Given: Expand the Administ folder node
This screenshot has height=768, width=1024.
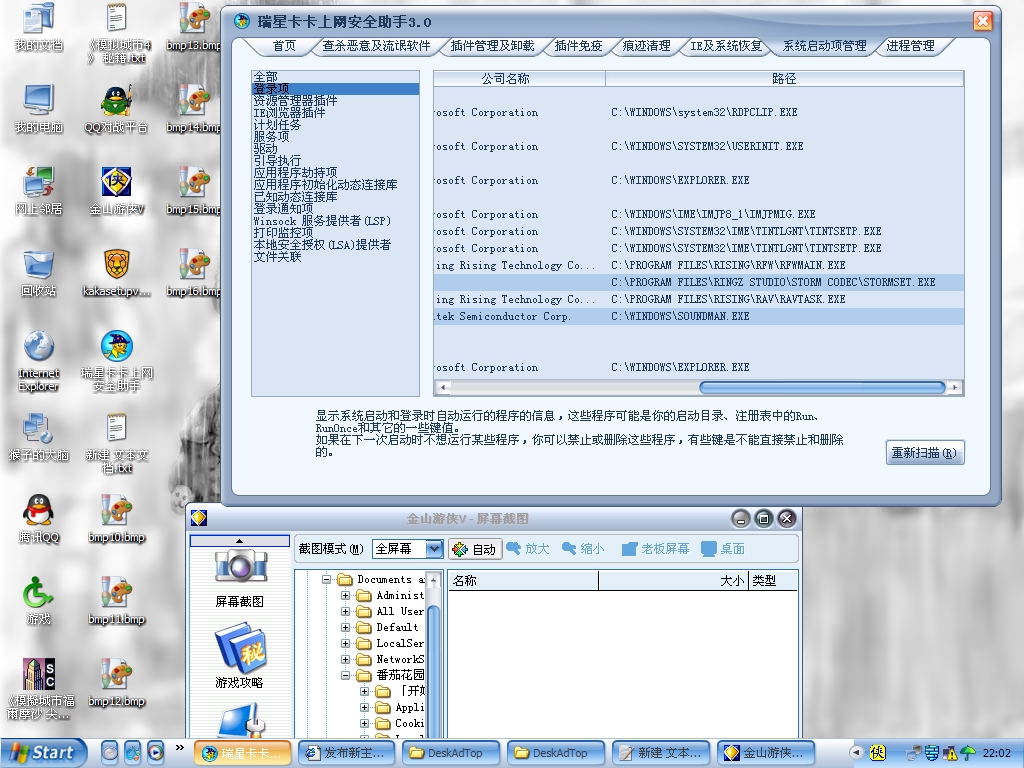Looking at the screenshot, I should tap(345, 596).
